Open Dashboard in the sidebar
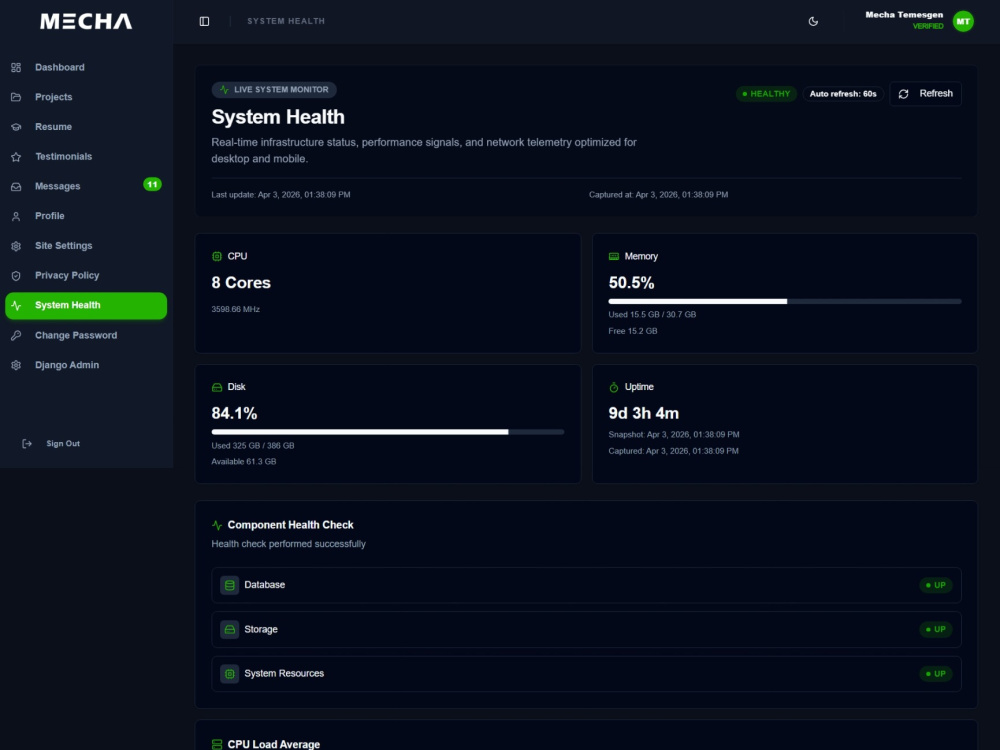 point(86,67)
